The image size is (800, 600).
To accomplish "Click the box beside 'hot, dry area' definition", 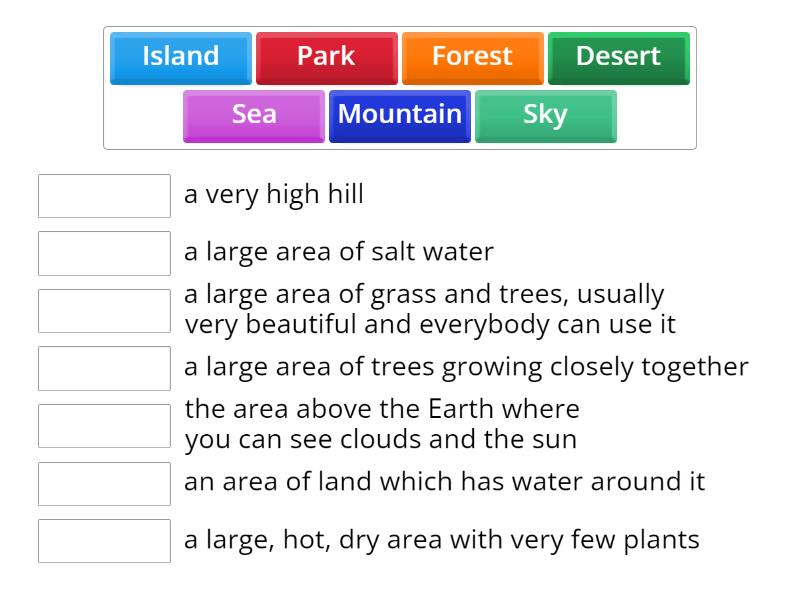I will (104, 541).
